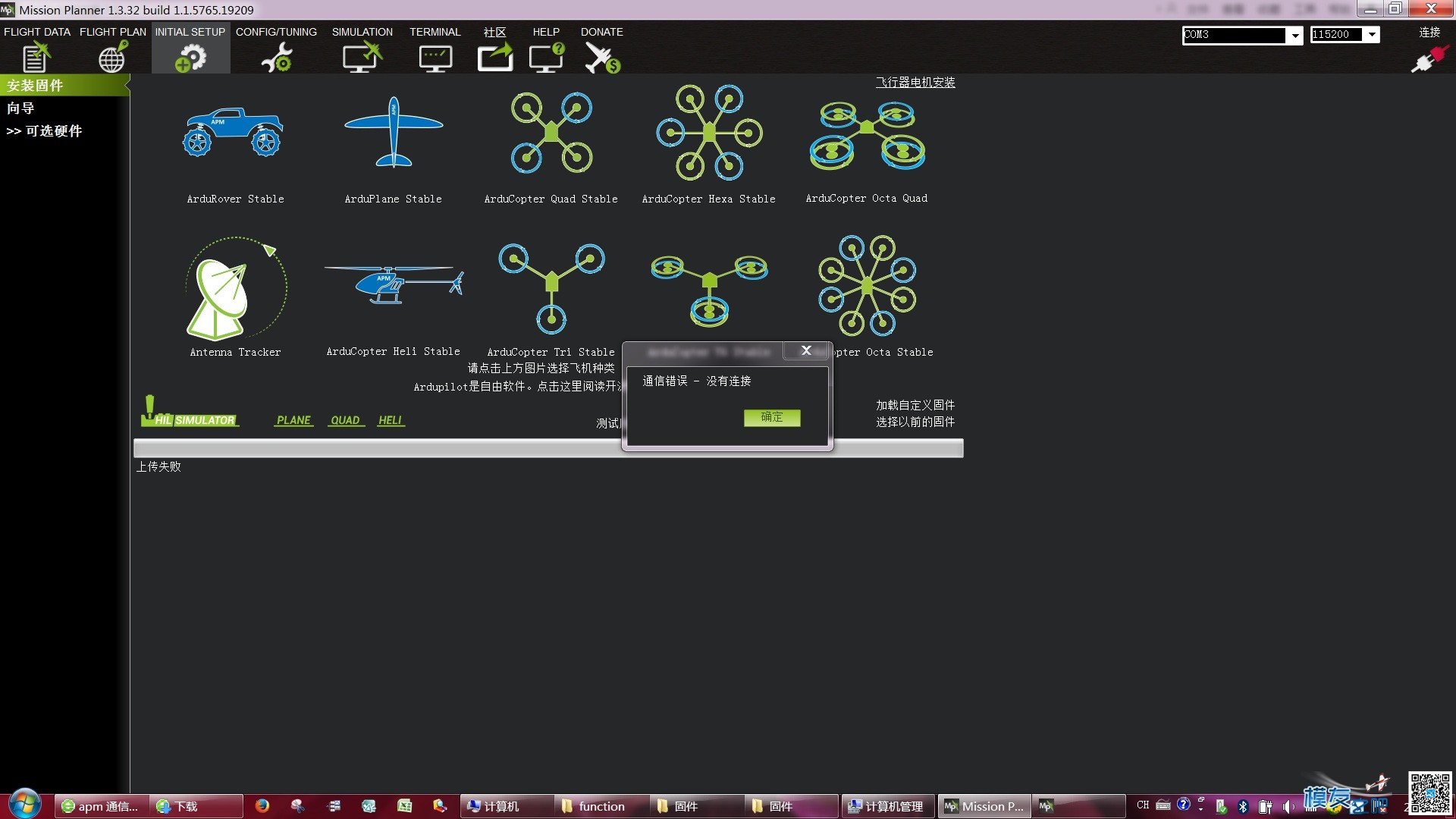This screenshot has width=1456, height=819.
Task: Select QUAD simulator tab
Action: (x=345, y=419)
